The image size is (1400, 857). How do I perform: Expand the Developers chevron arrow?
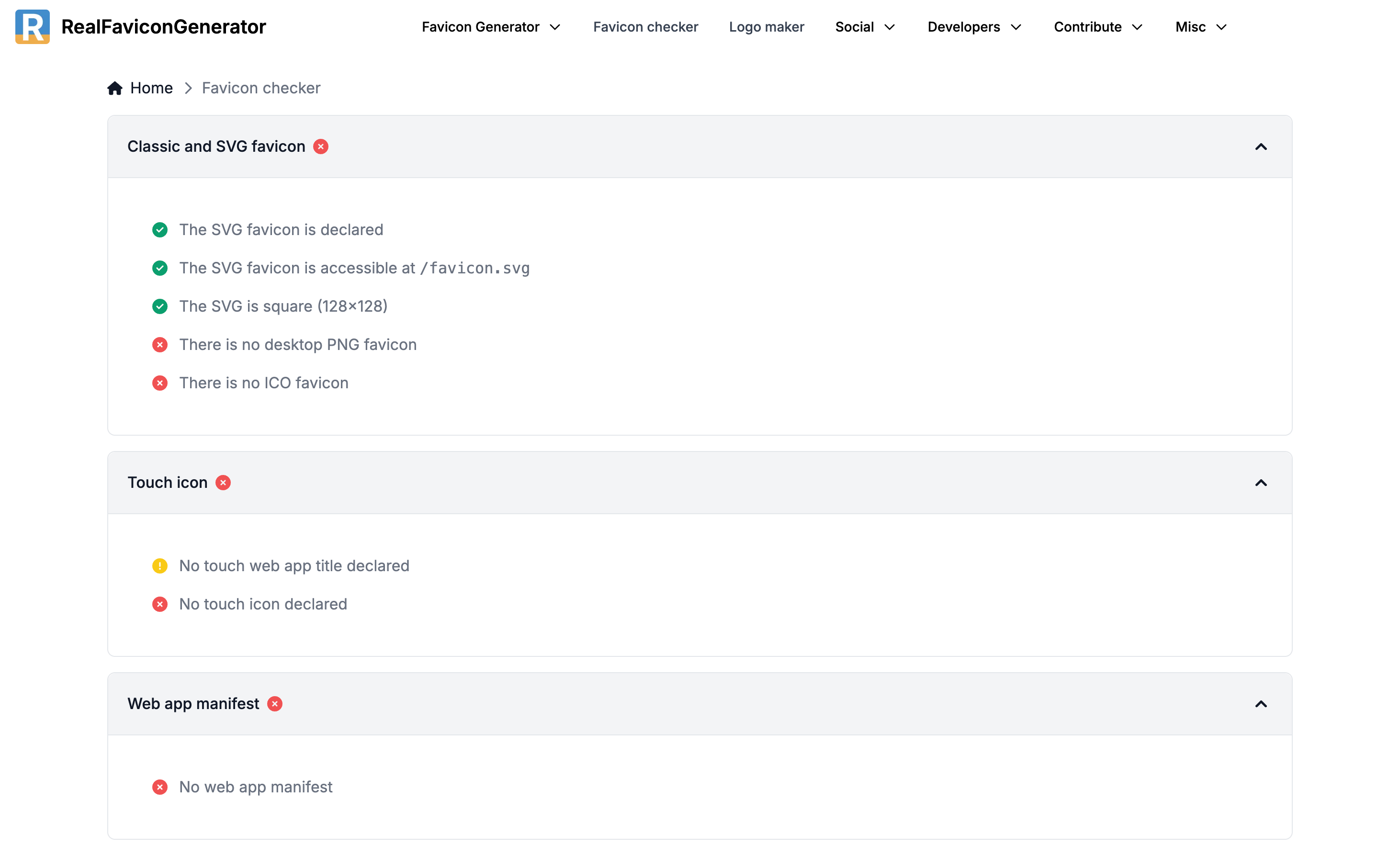point(1016,27)
